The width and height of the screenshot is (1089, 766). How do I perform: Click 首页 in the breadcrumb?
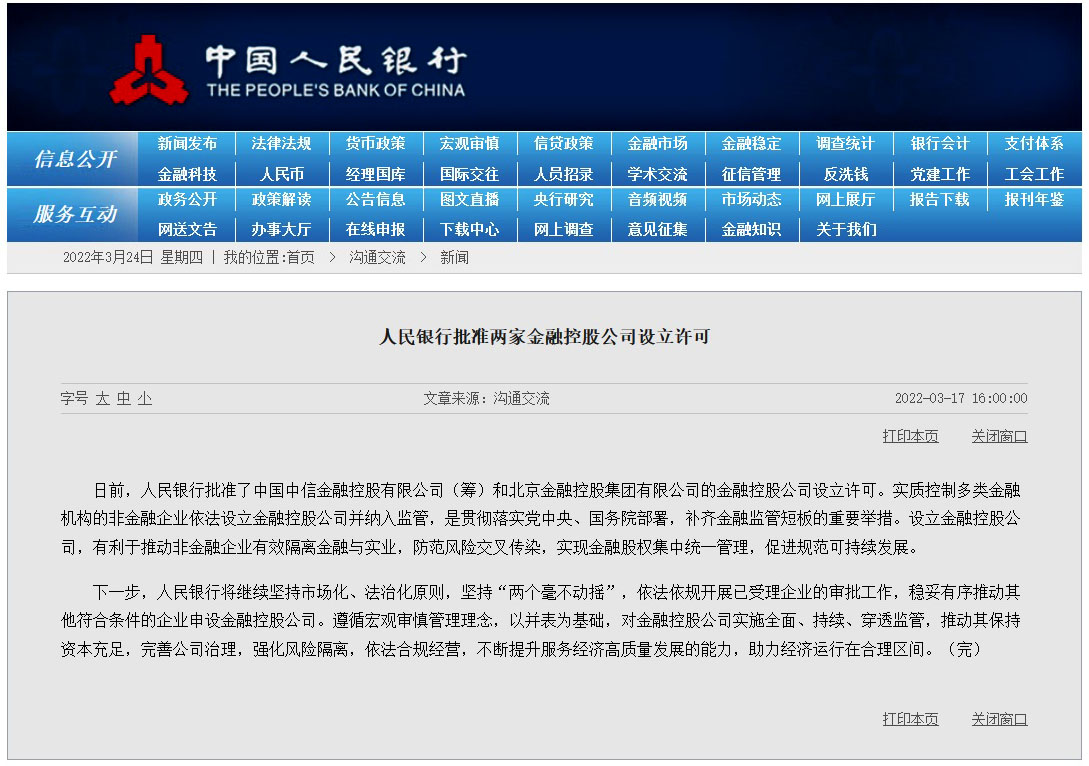[300, 258]
